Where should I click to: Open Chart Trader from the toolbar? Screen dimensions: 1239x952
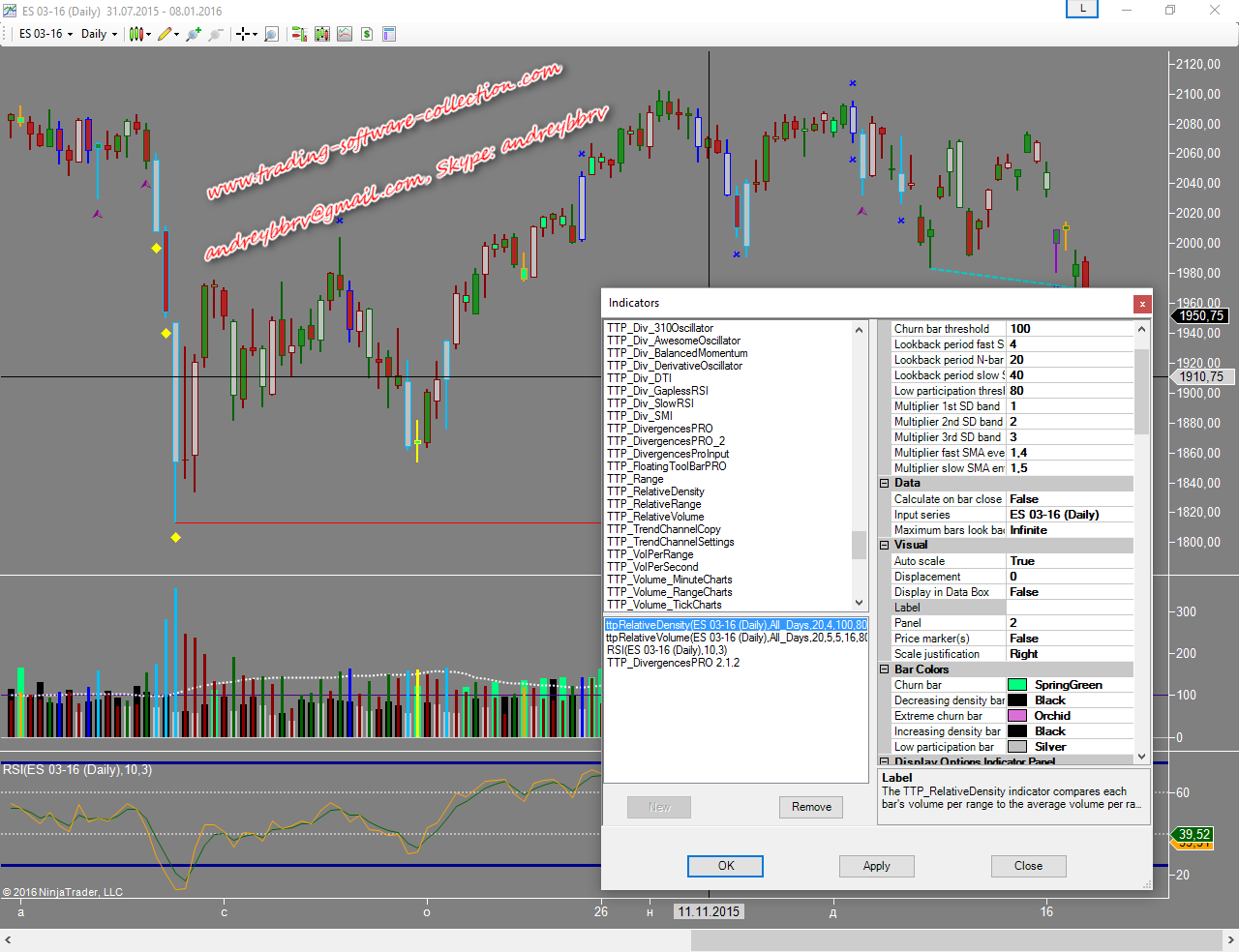pos(299,34)
